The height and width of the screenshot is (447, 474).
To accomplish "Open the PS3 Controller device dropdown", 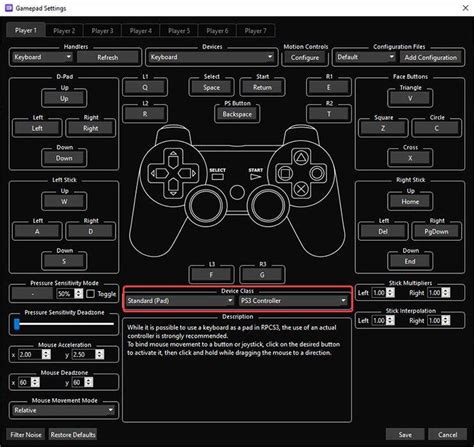I will pos(294,301).
